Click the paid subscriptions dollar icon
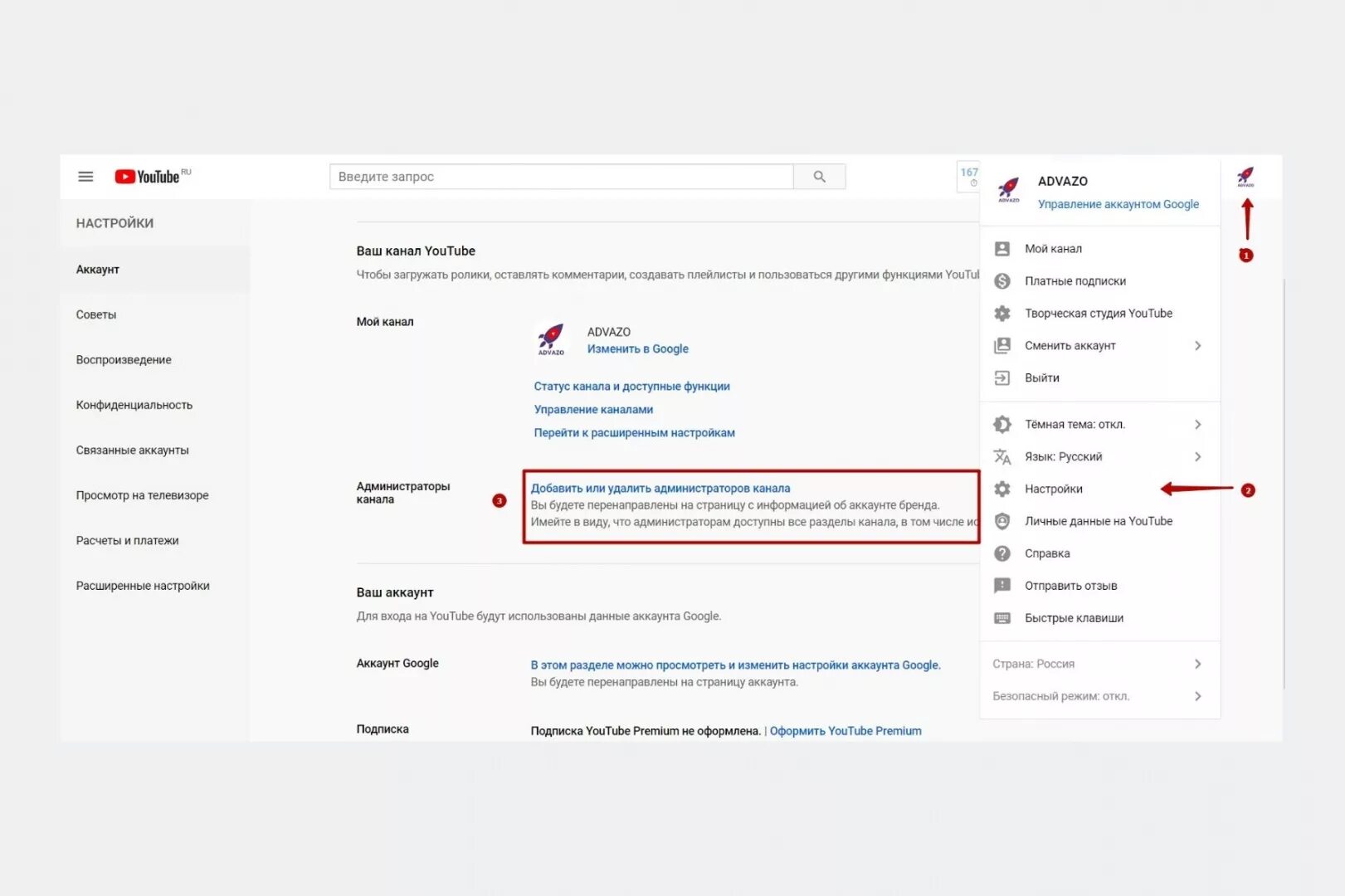Screen dimensions: 1345x896 click(1002, 281)
